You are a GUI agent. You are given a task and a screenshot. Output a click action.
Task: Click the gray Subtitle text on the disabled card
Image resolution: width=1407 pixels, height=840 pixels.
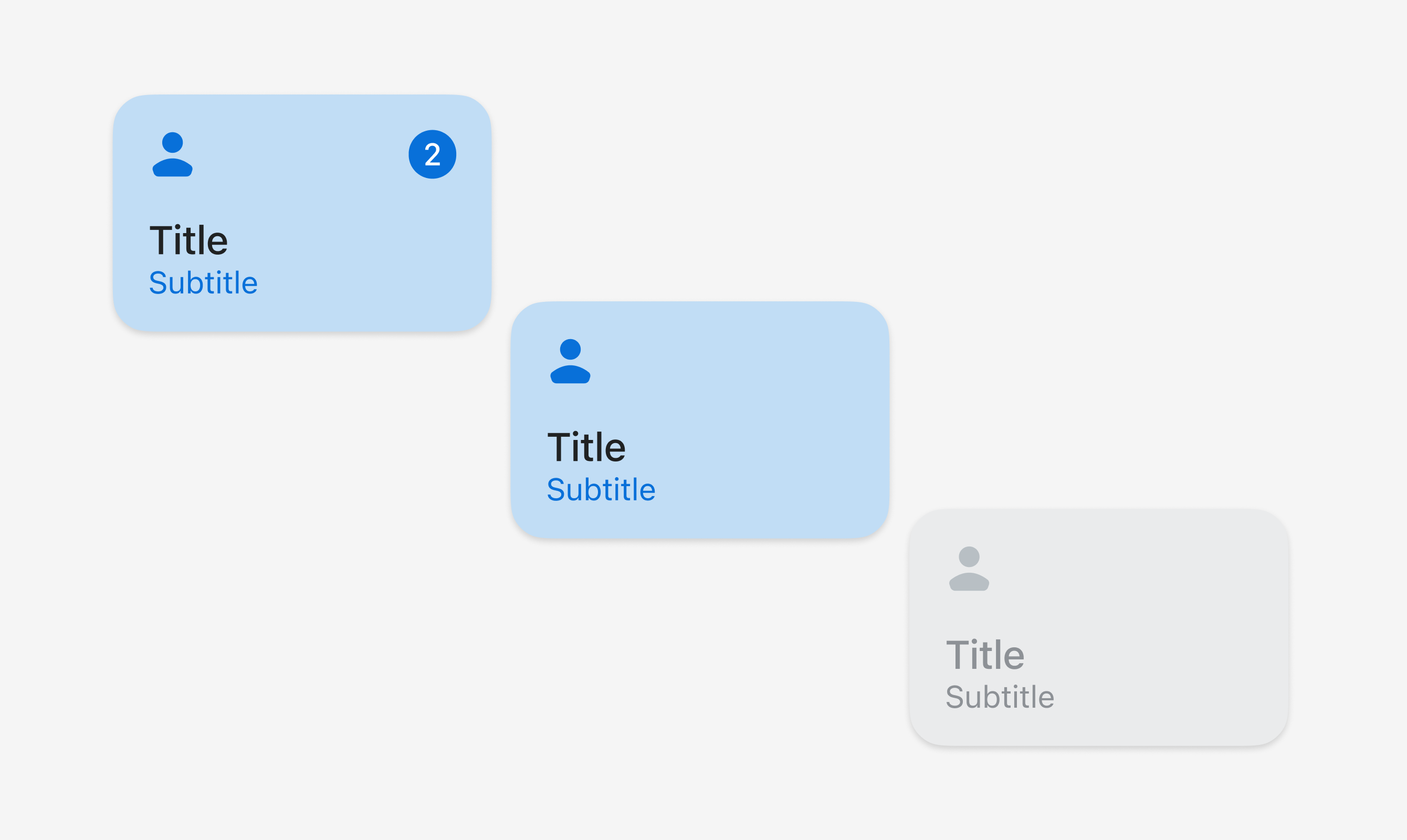point(1000,697)
